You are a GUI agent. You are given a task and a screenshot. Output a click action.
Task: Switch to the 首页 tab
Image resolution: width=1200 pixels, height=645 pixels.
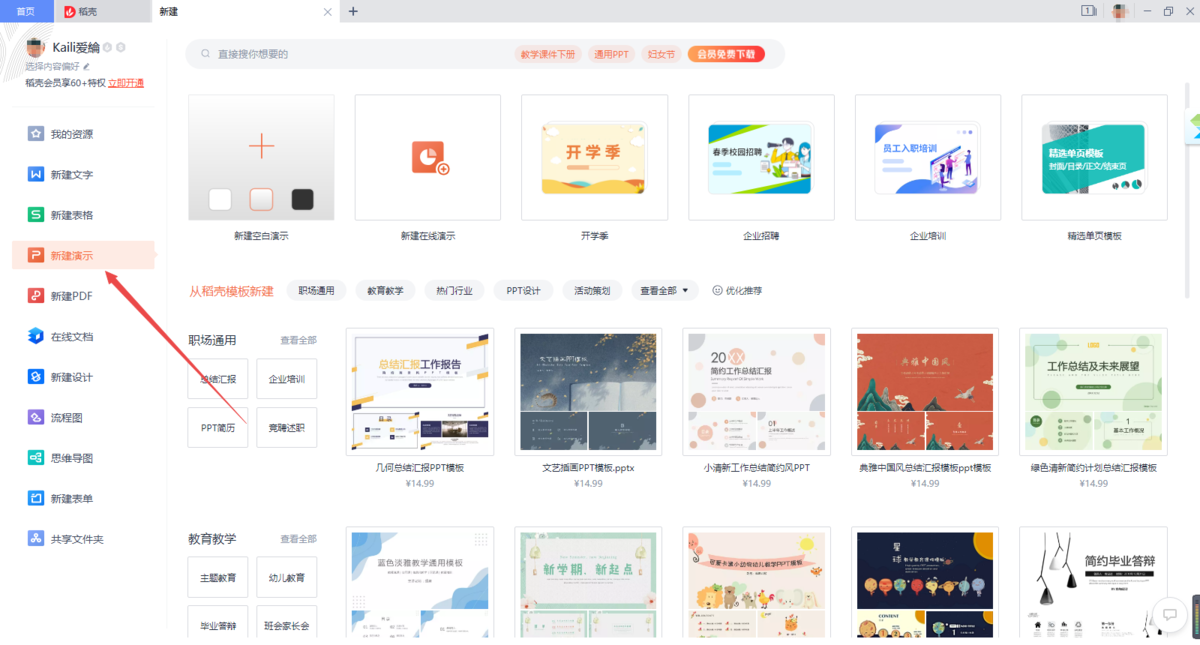26,11
